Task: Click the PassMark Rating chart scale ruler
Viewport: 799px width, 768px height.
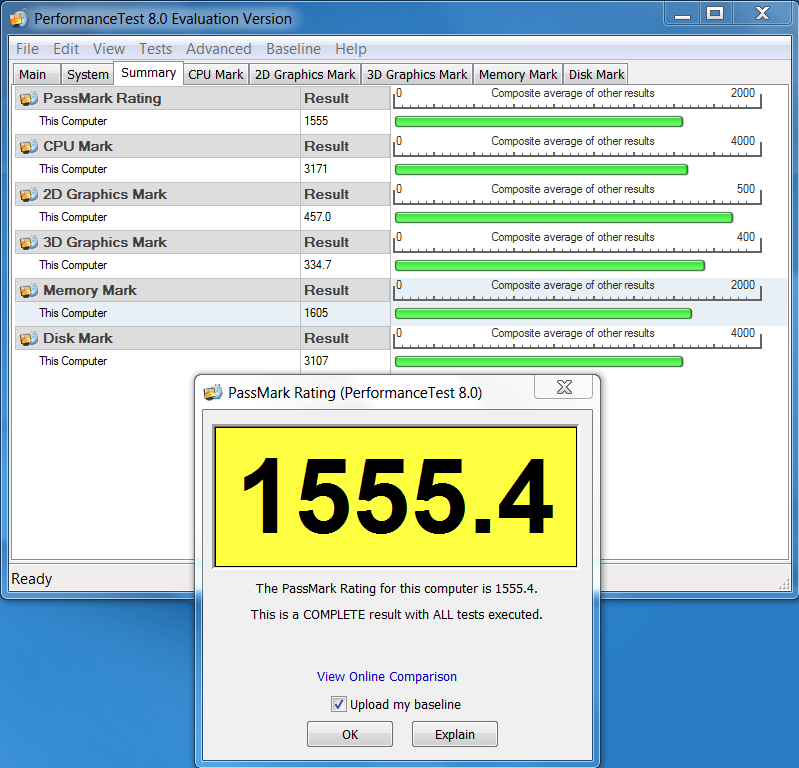Action: (x=577, y=98)
